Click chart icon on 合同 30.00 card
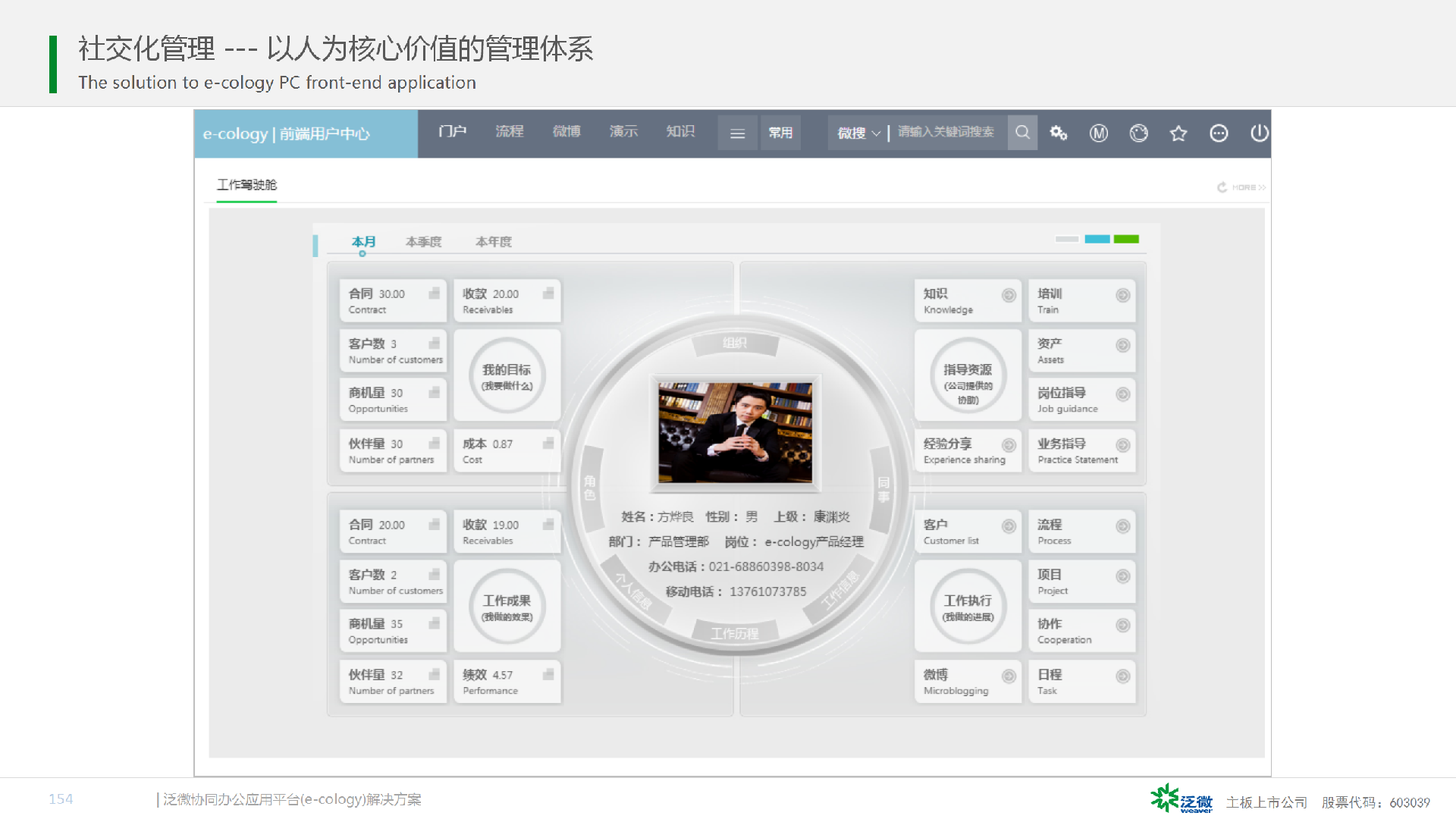Screen dimensions: 1456x819 tap(435, 293)
